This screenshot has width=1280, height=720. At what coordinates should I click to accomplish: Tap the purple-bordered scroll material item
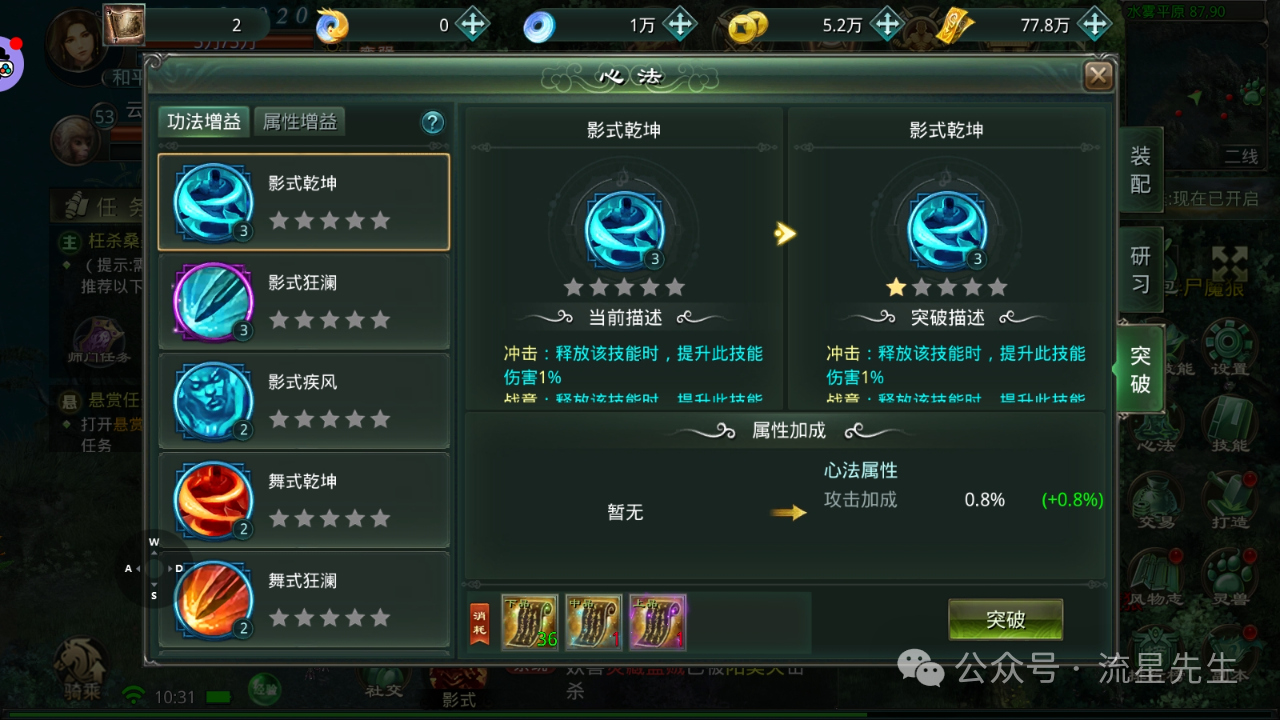tap(657, 623)
